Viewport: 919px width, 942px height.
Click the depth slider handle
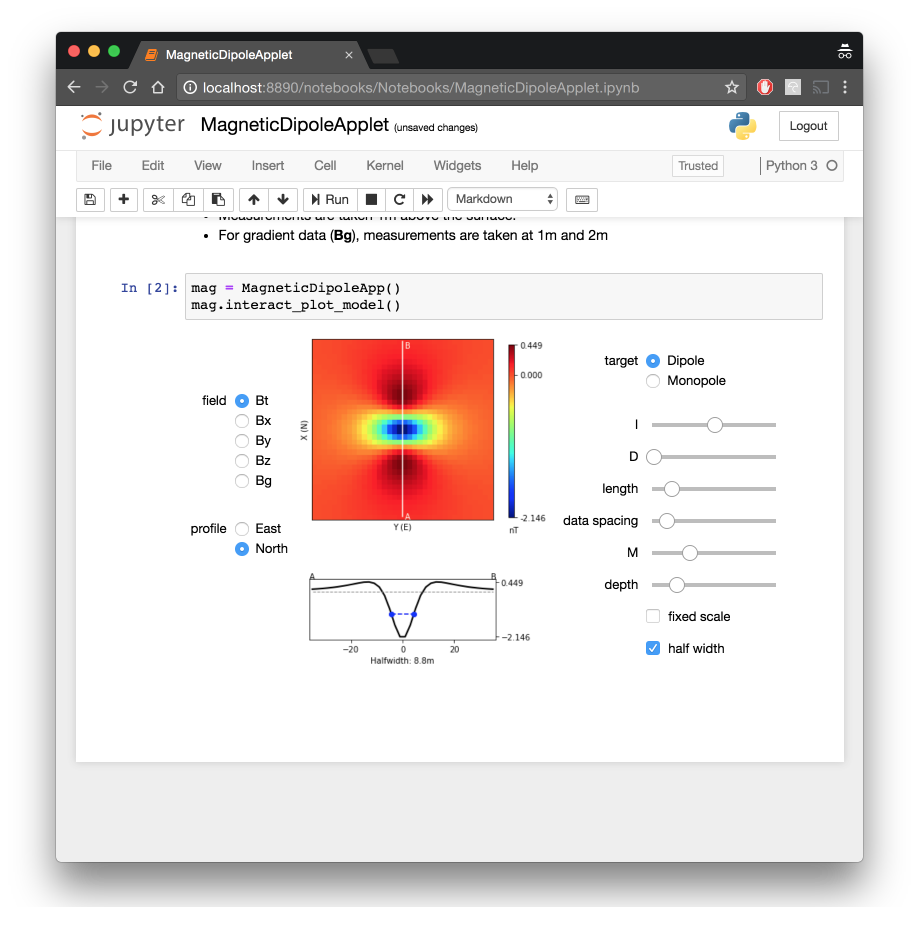coord(677,585)
